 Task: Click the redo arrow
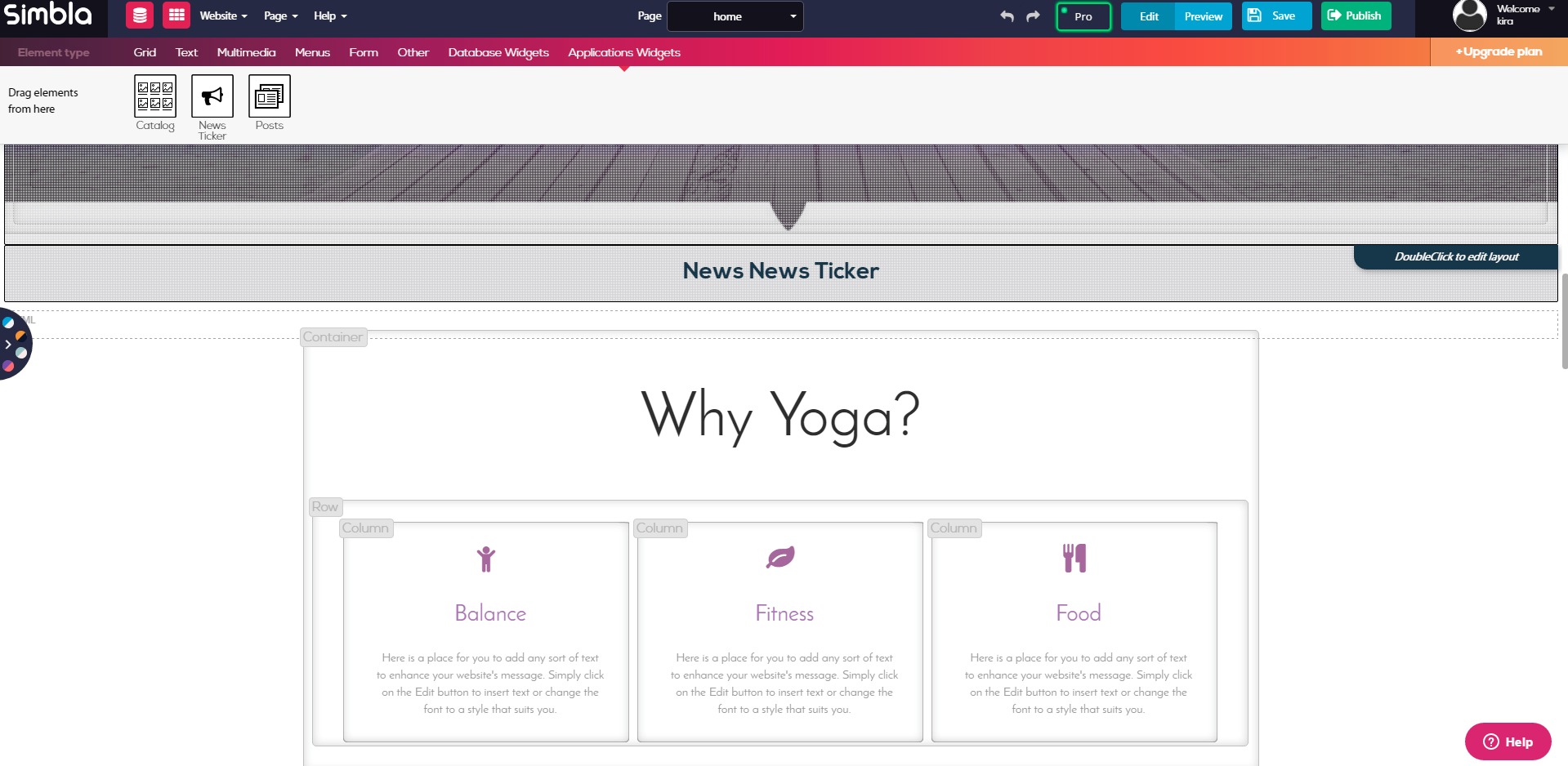(1033, 16)
